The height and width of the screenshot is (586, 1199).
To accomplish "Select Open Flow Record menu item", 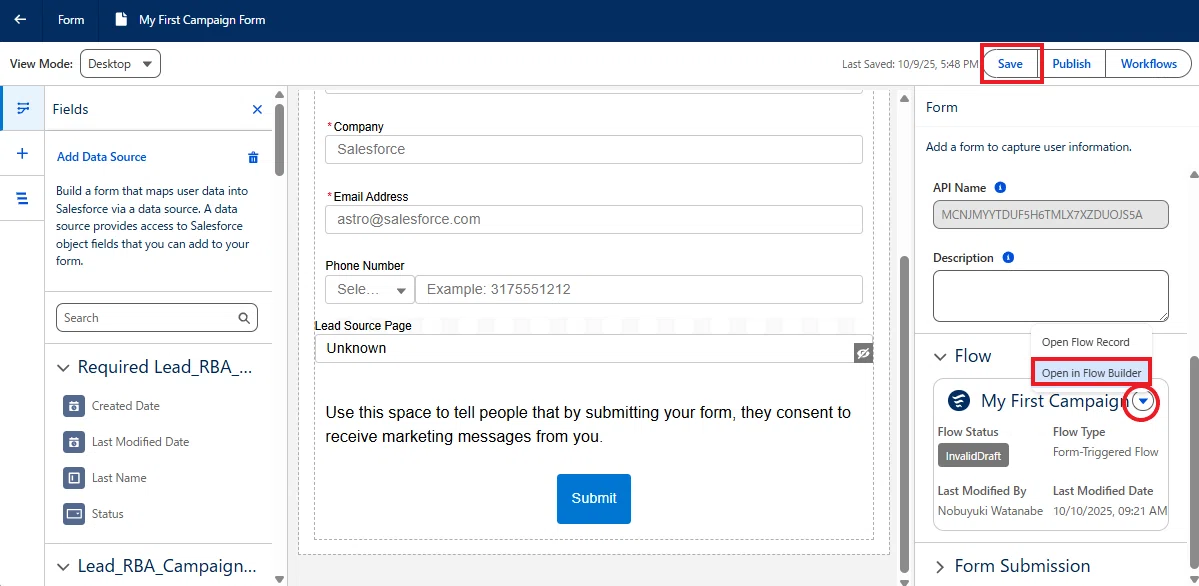I will (x=1085, y=342).
